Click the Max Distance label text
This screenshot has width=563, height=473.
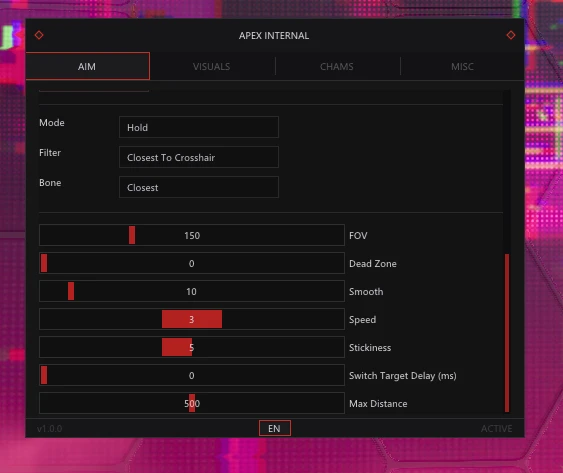coord(378,404)
